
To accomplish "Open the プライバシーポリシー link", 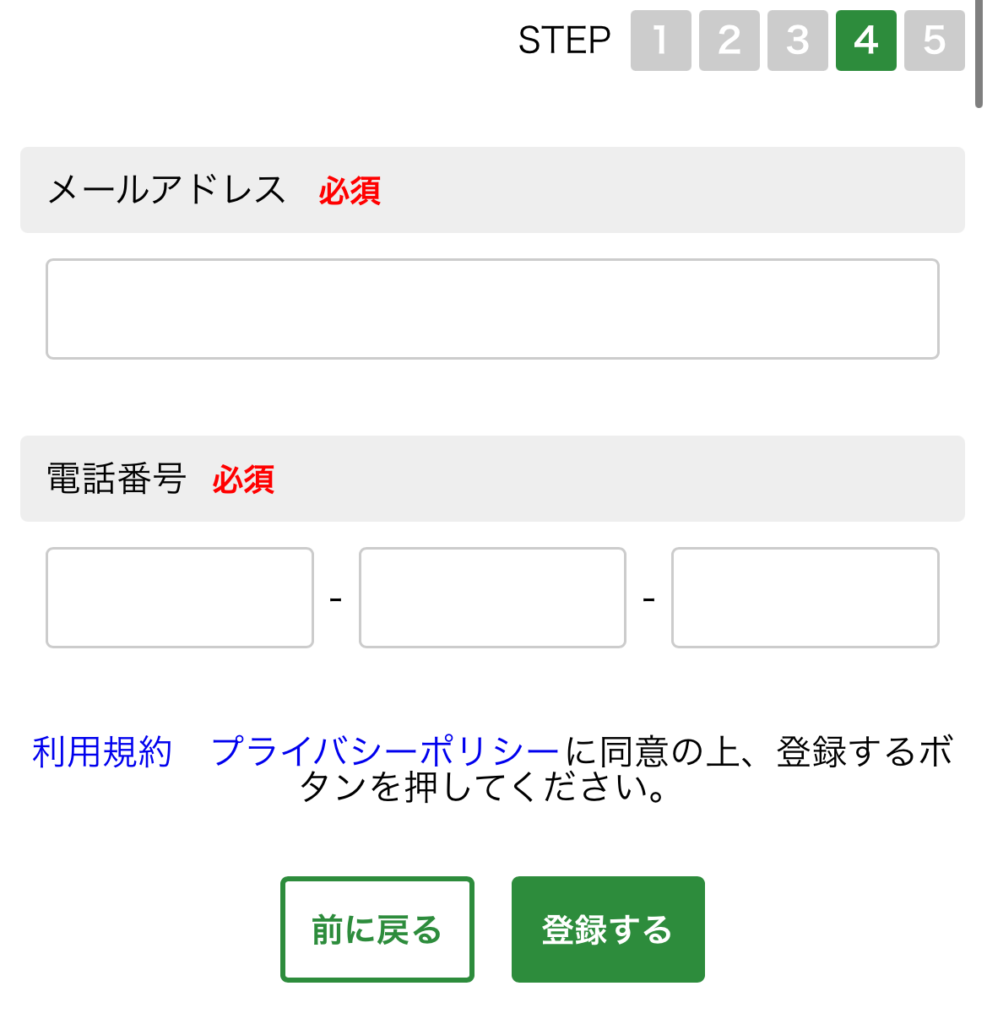I will 385,752.
